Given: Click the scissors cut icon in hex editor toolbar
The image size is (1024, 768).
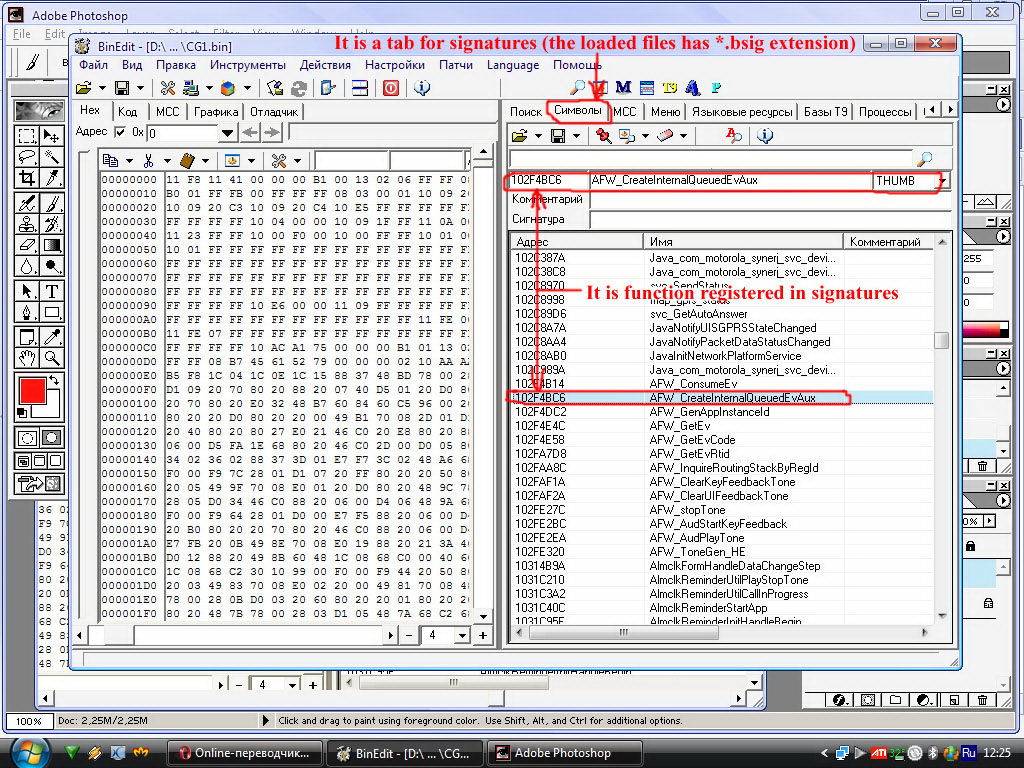Looking at the screenshot, I should click(148, 160).
